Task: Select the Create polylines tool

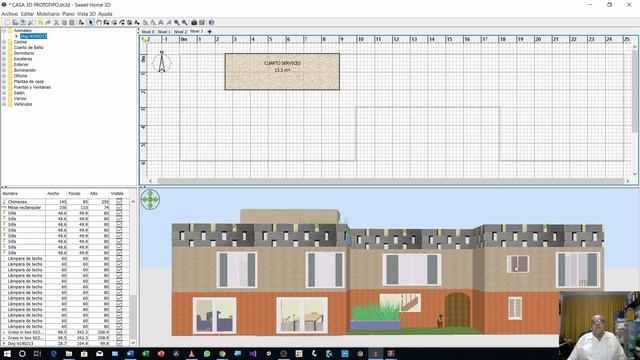Action: click(x=122, y=22)
